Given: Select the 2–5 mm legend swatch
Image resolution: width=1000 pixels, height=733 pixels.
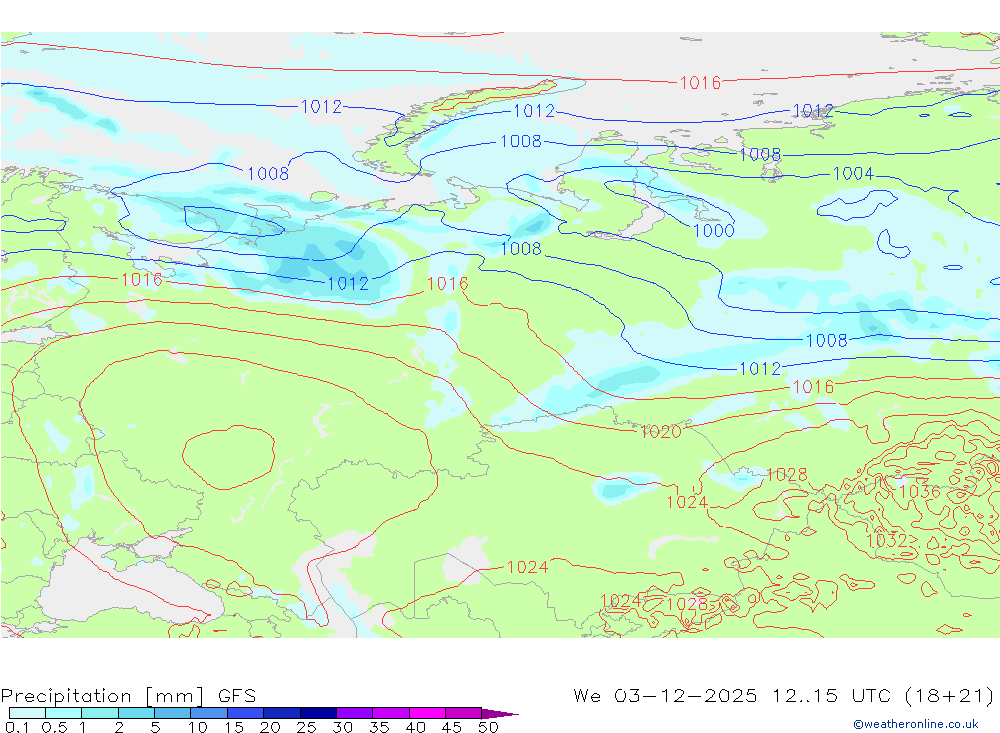Looking at the screenshot, I should point(136,713).
